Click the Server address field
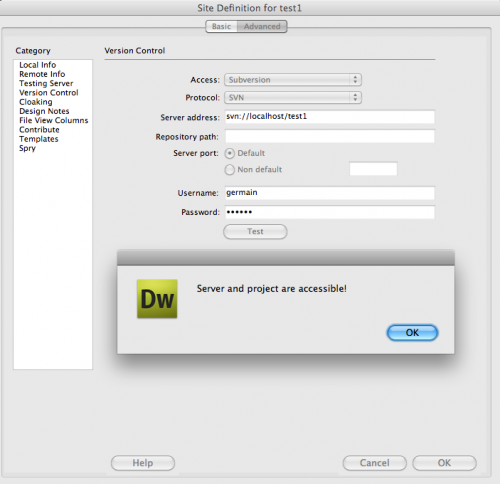This screenshot has width=500, height=484. (x=330, y=117)
